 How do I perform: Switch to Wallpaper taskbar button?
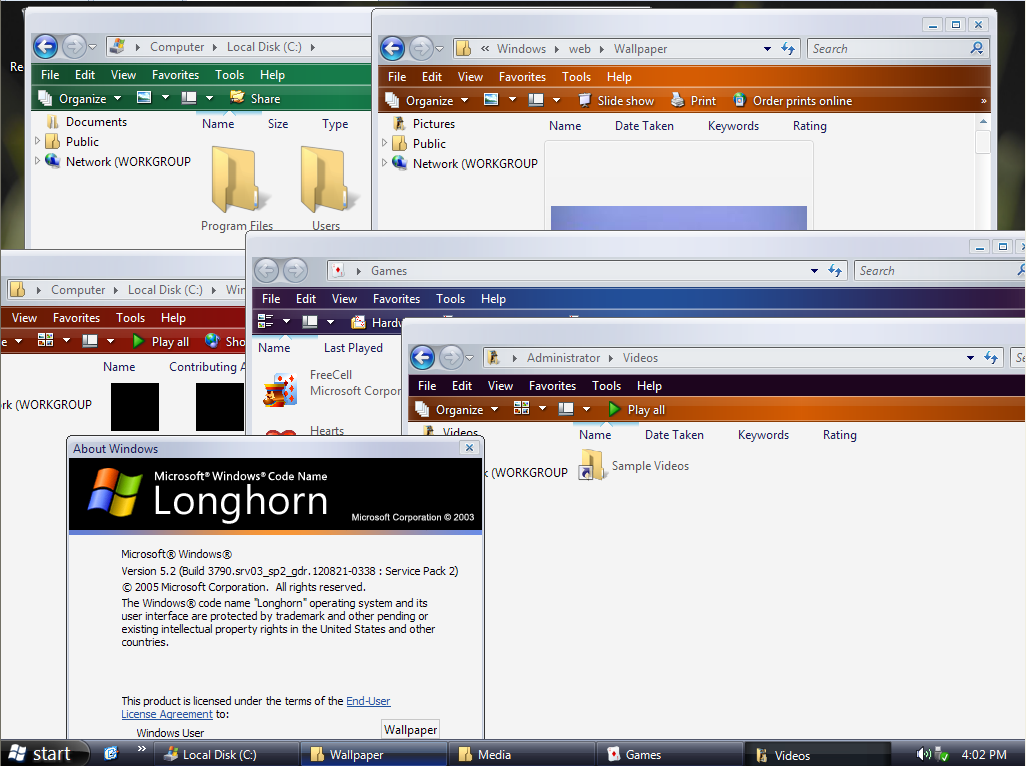[374, 754]
